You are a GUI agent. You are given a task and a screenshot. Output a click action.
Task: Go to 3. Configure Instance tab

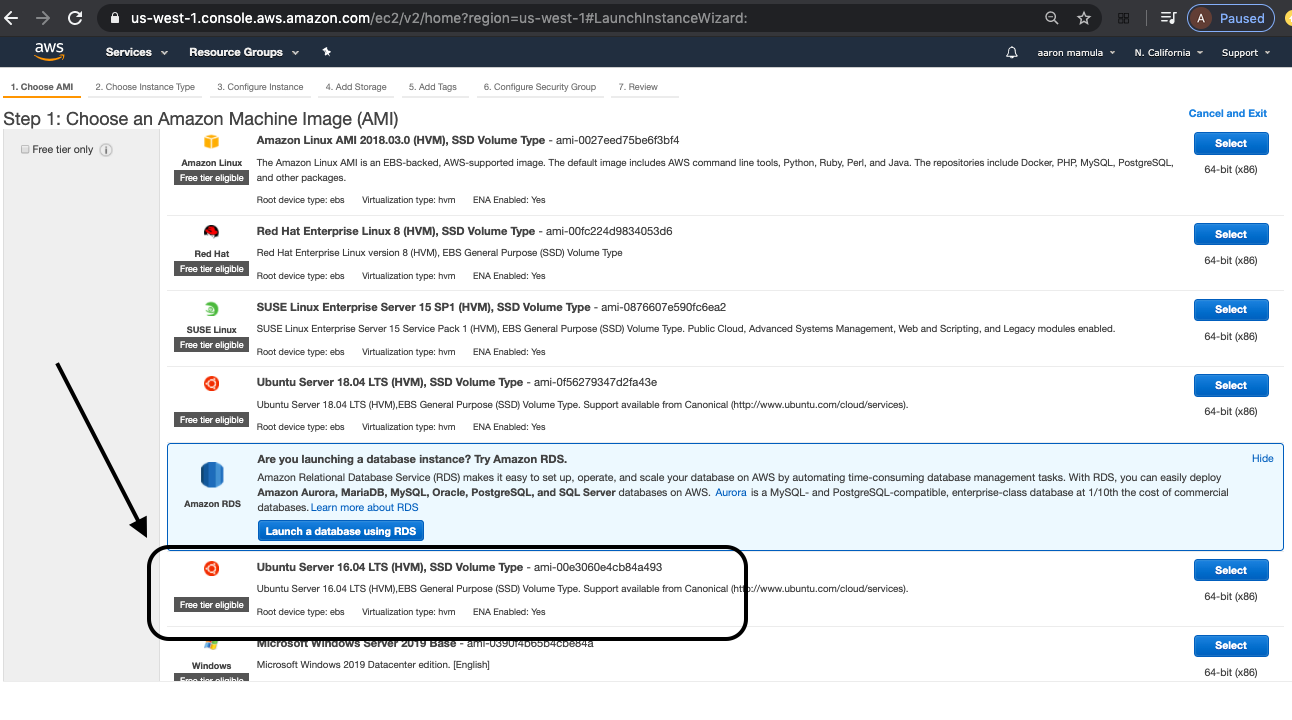coord(260,87)
